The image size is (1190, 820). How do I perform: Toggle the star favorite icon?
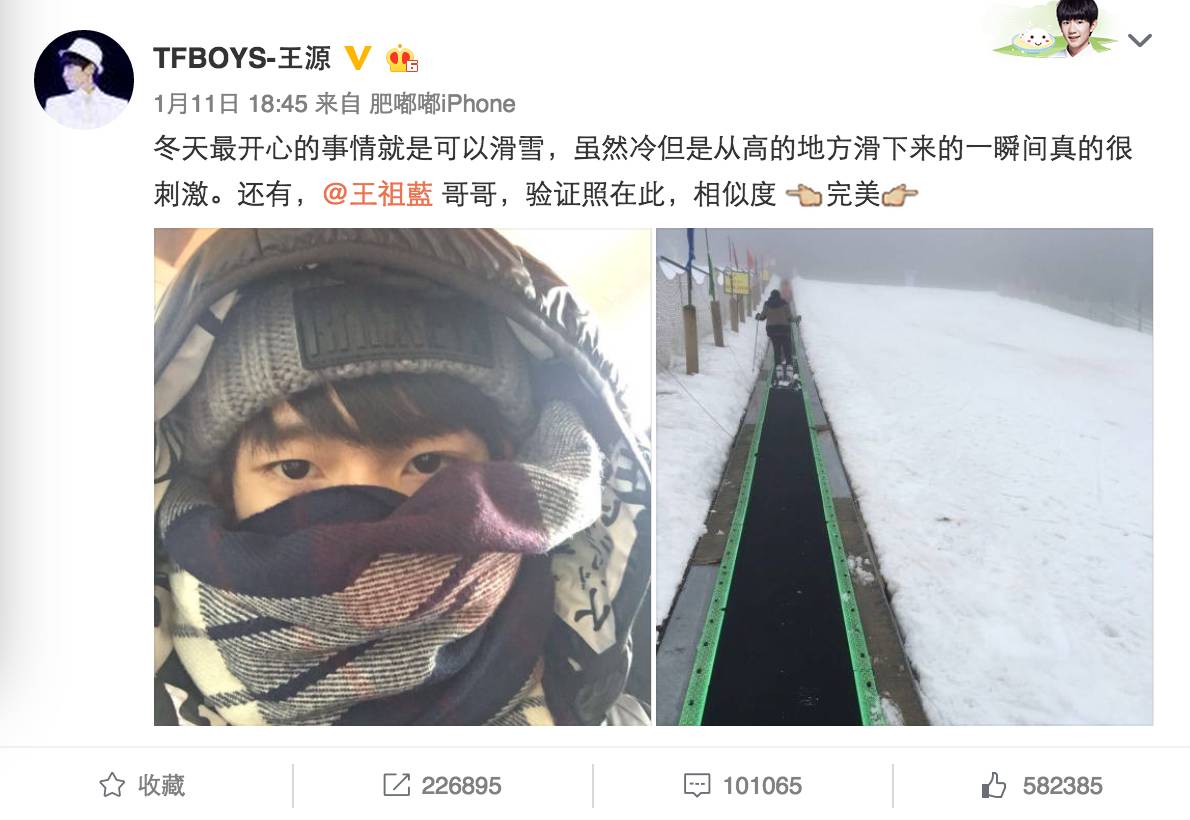click(x=112, y=785)
